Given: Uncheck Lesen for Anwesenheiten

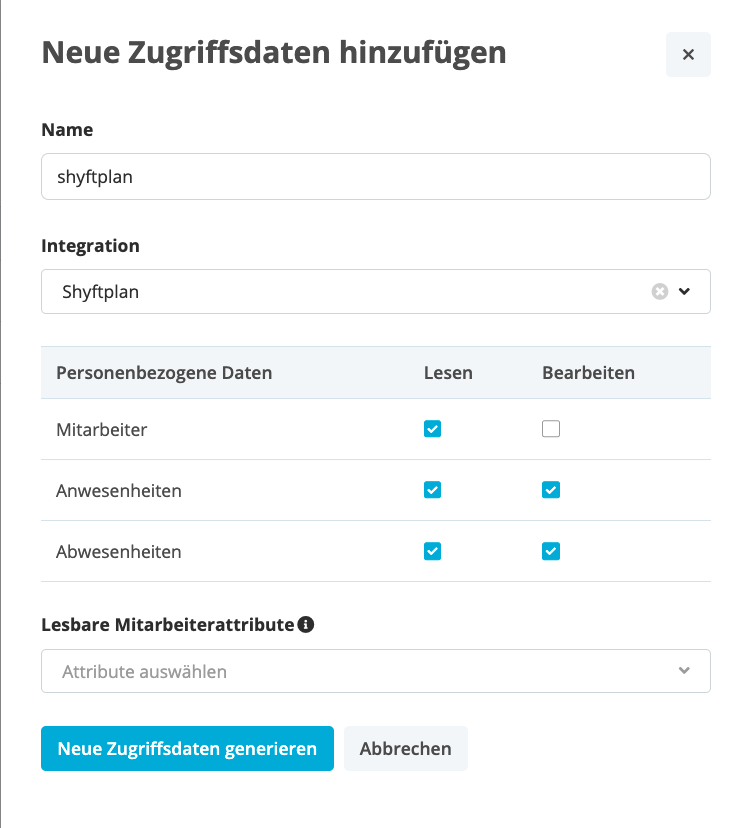Looking at the screenshot, I should [432, 490].
